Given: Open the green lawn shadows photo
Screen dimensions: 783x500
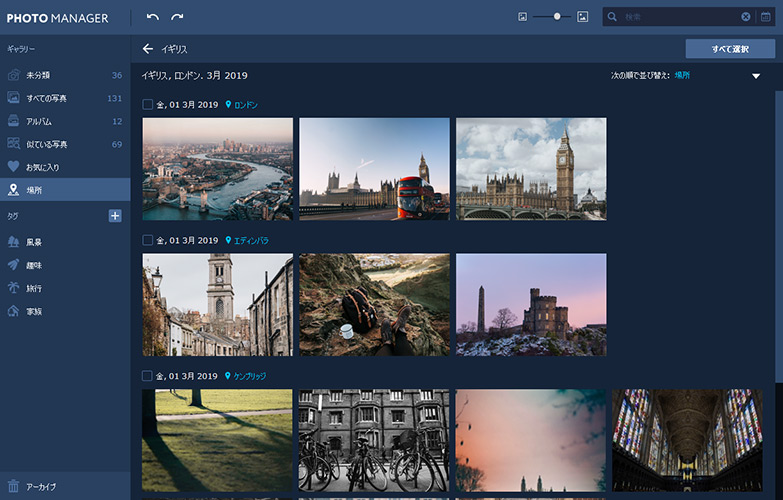Looking at the screenshot, I should pyautogui.click(x=217, y=441).
